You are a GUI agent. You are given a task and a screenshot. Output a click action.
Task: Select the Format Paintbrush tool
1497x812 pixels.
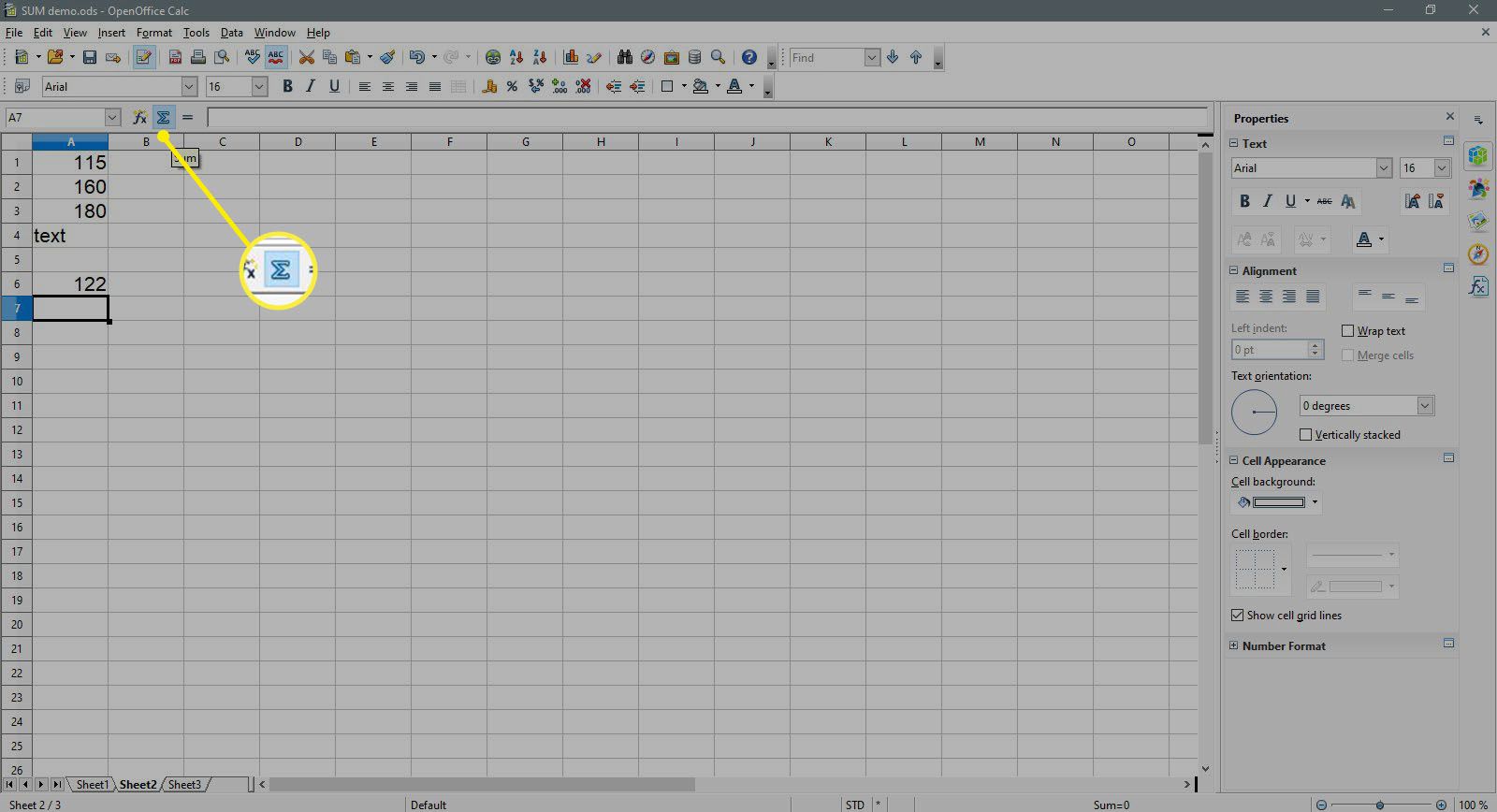tap(387, 57)
